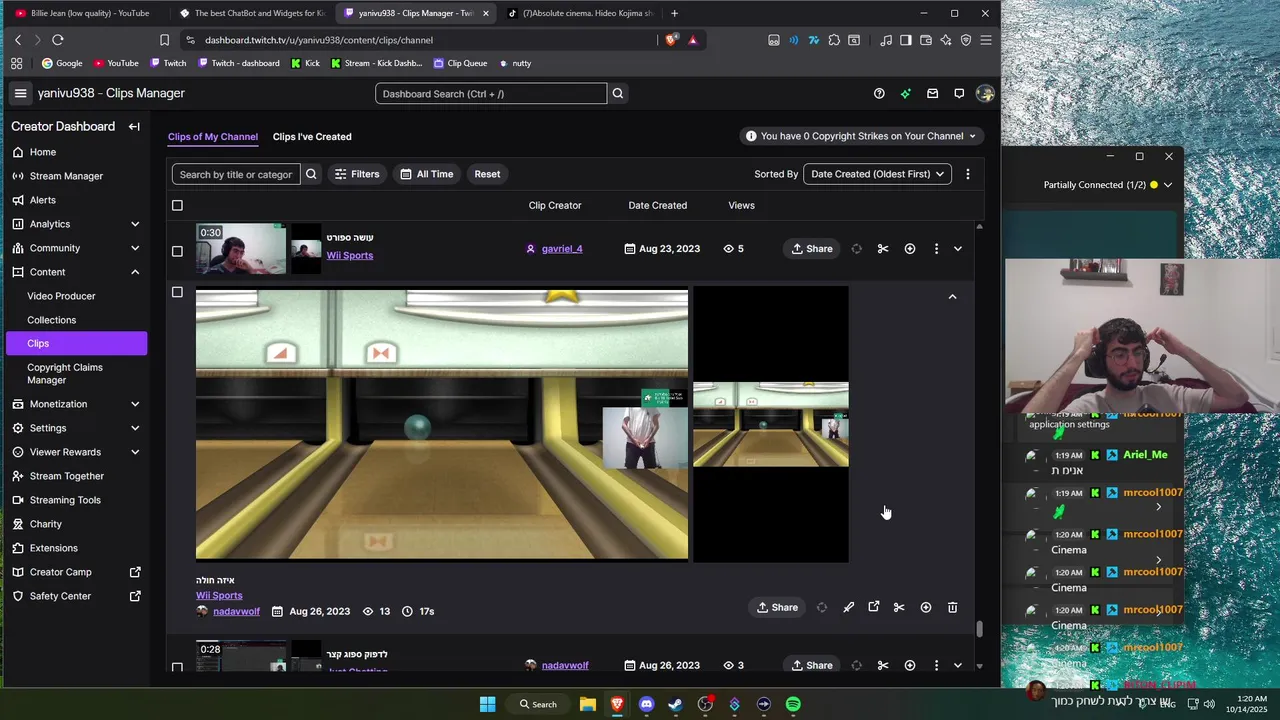This screenshot has height=720, width=1280.
Task: Click the 7TV extension icon in the toolbar
Action: [x=814, y=40]
